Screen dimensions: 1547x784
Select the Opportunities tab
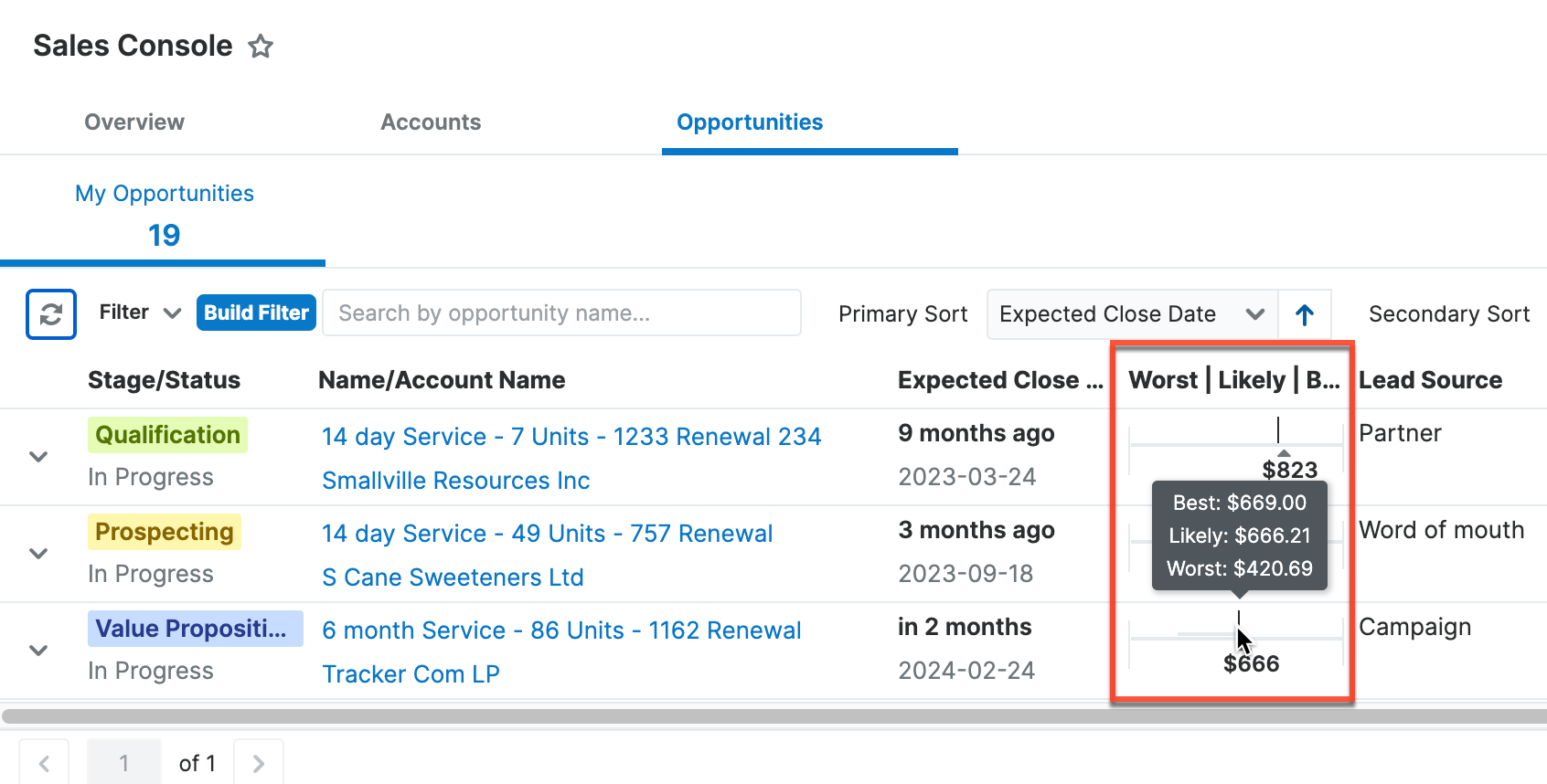click(750, 122)
